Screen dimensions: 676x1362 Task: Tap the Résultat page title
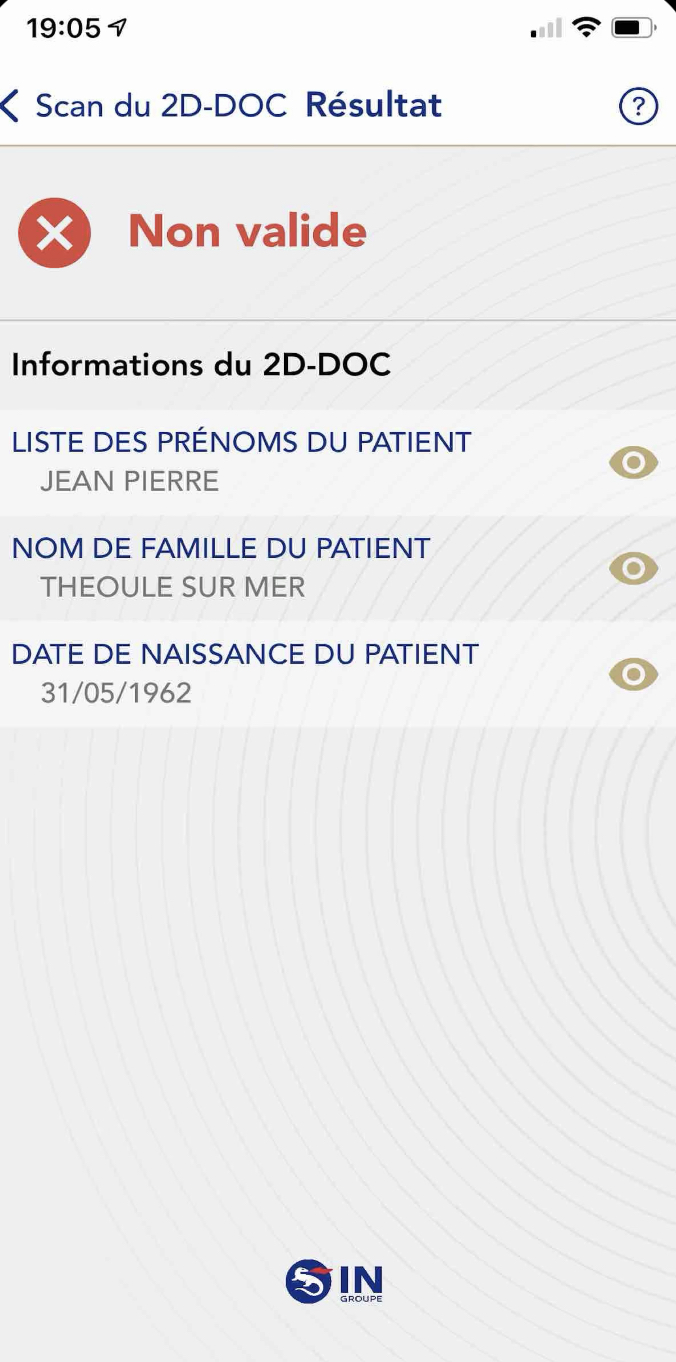[373, 106]
